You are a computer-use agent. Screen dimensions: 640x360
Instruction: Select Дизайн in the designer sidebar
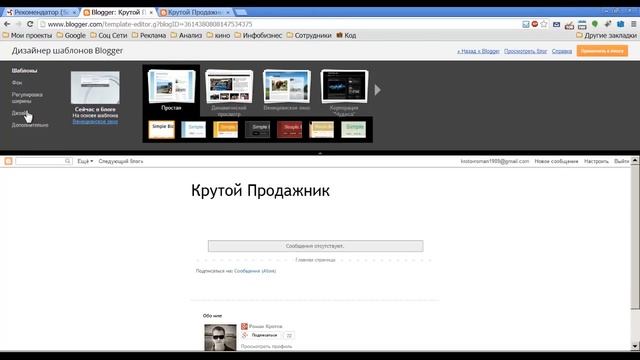click(x=20, y=113)
